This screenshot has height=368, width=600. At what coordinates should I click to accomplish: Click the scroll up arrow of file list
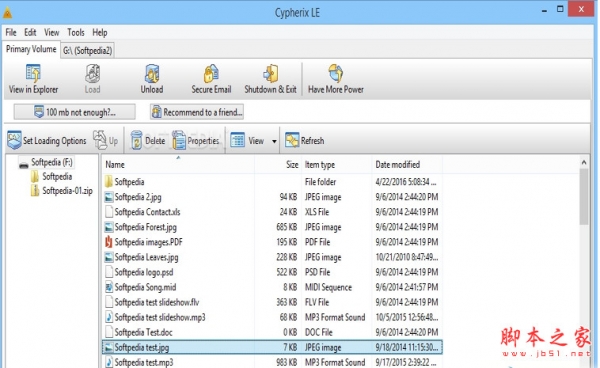click(584, 163)
